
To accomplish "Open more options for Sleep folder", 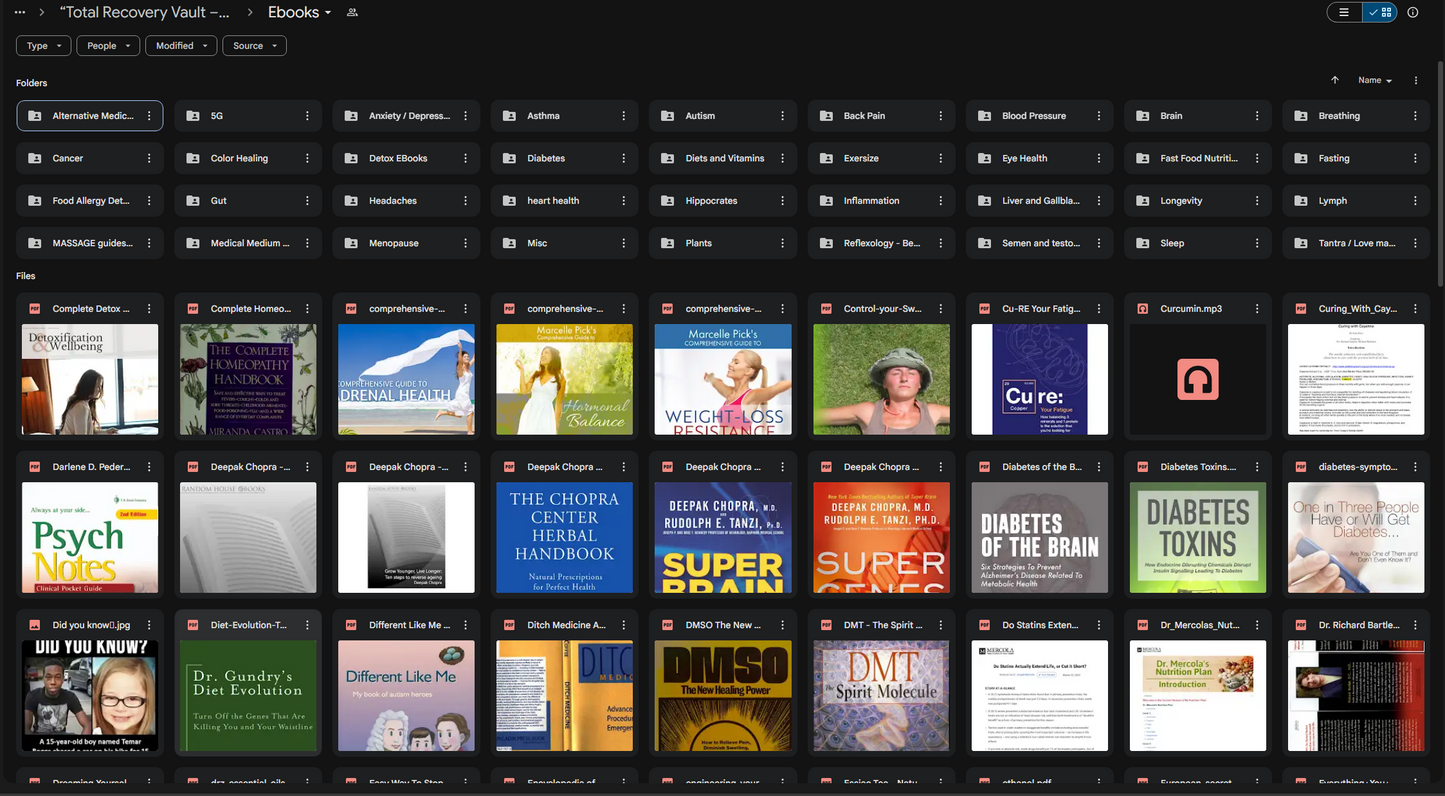I will pyautogui.click(x=1257, y=243).
